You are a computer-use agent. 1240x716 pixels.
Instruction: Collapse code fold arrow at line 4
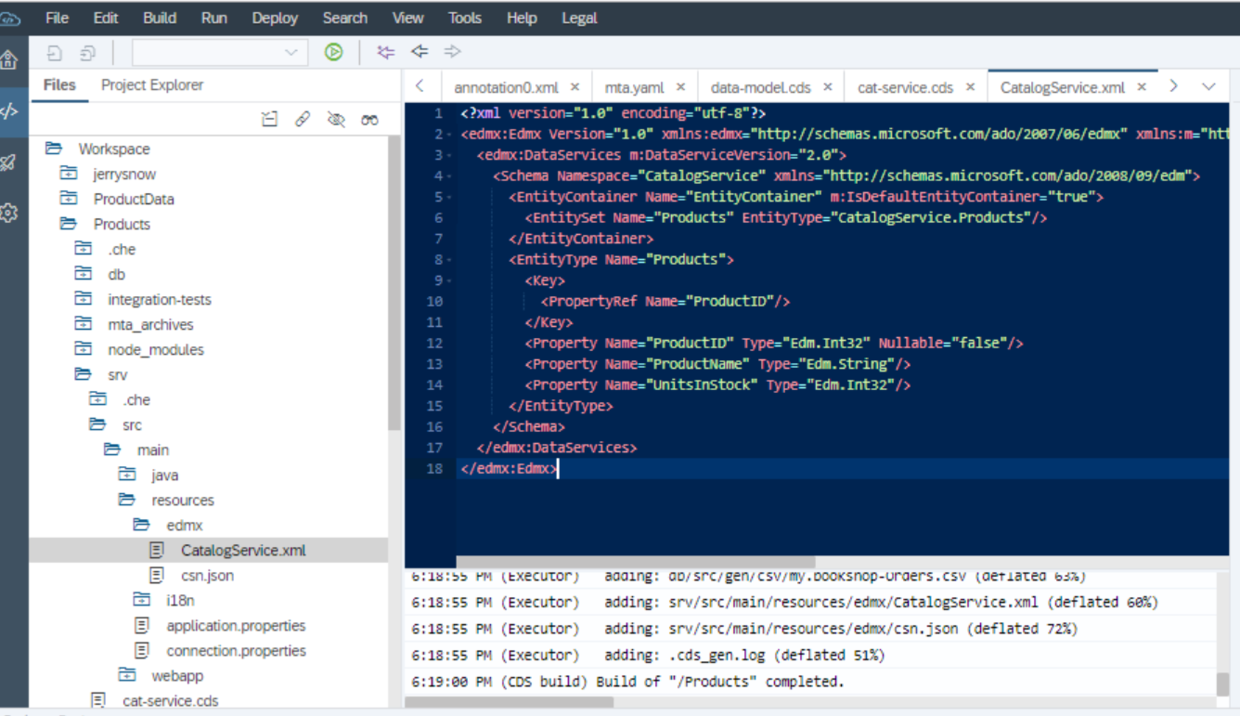(452, 176)
